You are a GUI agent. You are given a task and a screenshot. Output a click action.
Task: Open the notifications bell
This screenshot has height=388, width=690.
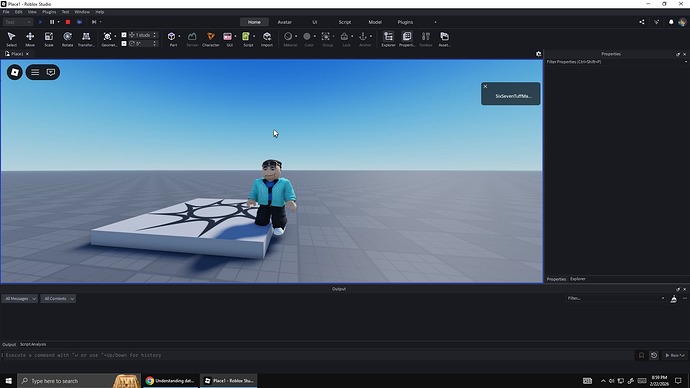671,22
